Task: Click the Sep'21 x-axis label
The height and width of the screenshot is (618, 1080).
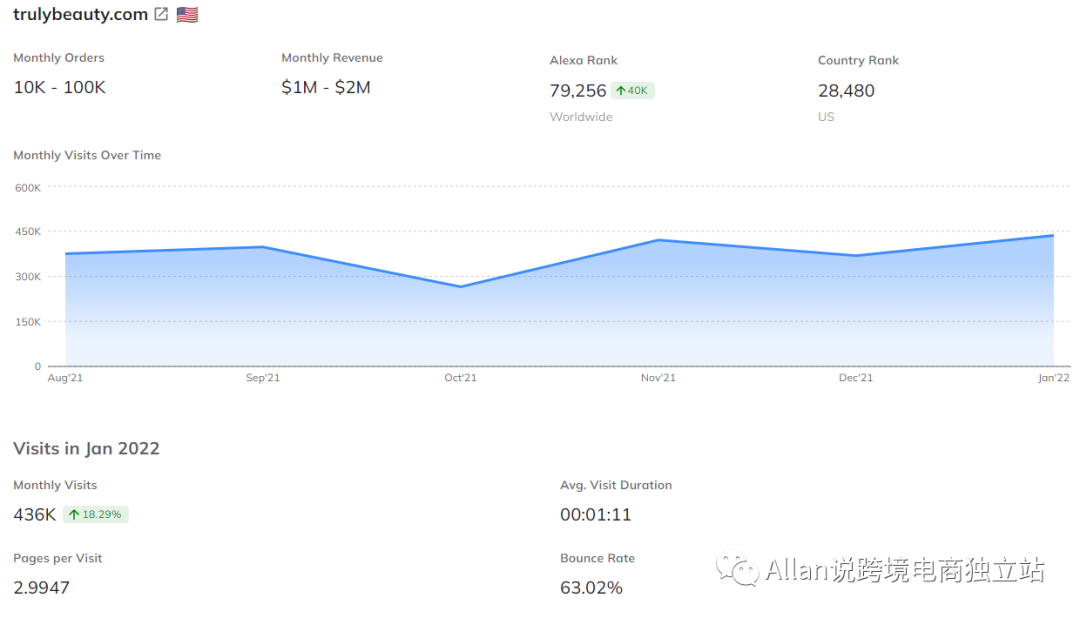Action: click(x=262, y=378)
